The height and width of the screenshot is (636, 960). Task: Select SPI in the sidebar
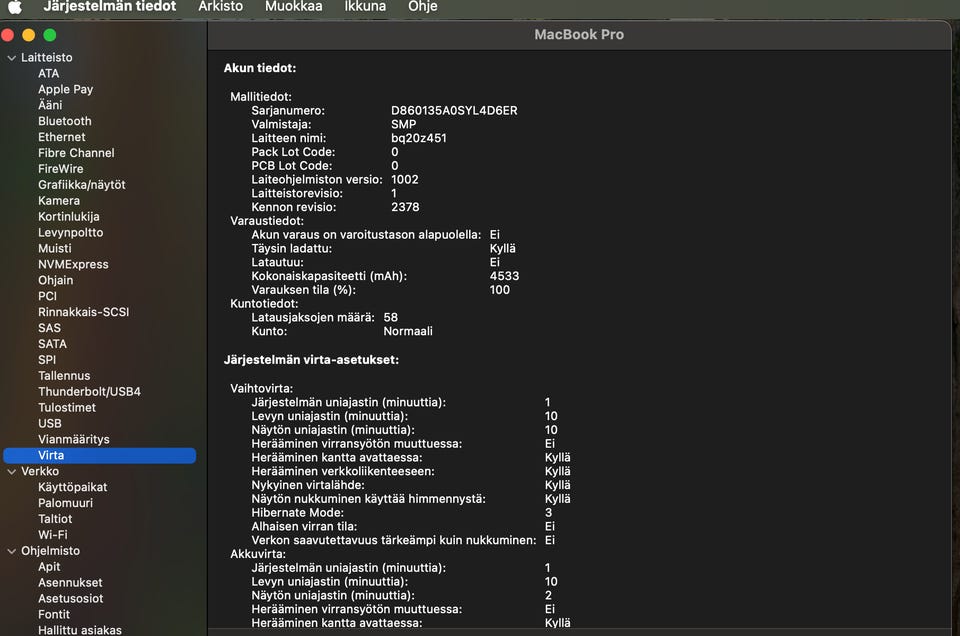coord(47,360)
